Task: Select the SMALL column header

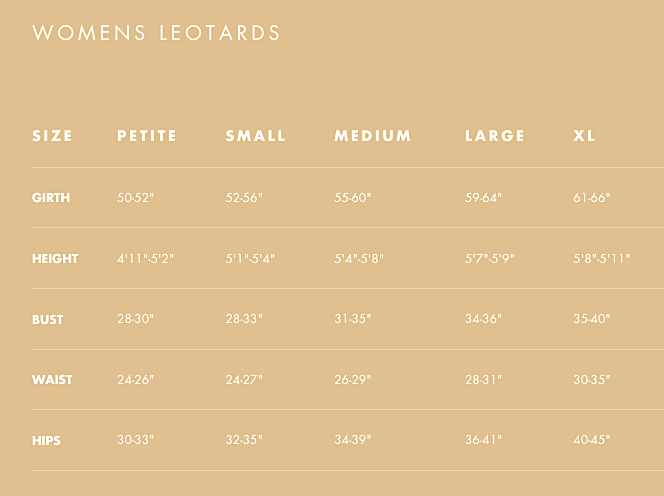Action: pos(255,136)
